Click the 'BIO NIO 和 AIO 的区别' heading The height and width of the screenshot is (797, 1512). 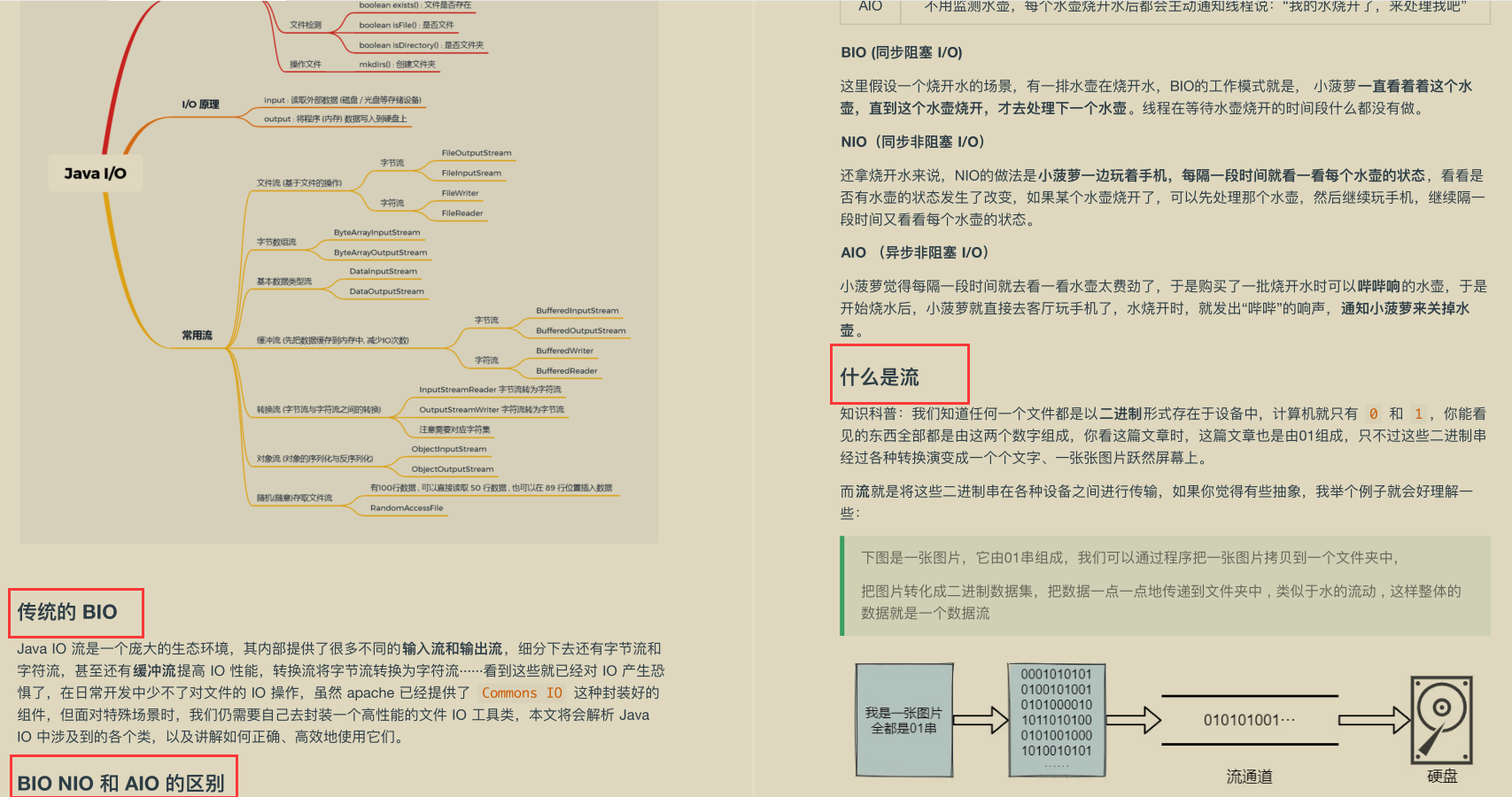click(x=120, y=783)
